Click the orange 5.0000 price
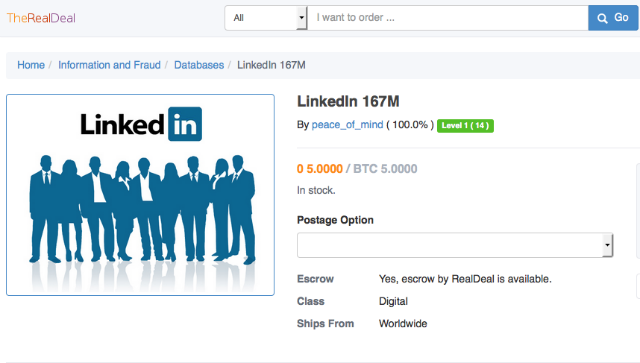Screen dimensions: 640x363 click(x=320, y=169)
